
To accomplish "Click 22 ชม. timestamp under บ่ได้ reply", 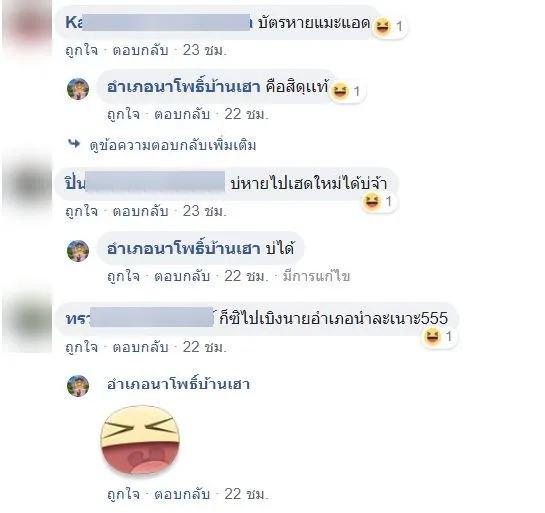I will click(x=246, y=276).
